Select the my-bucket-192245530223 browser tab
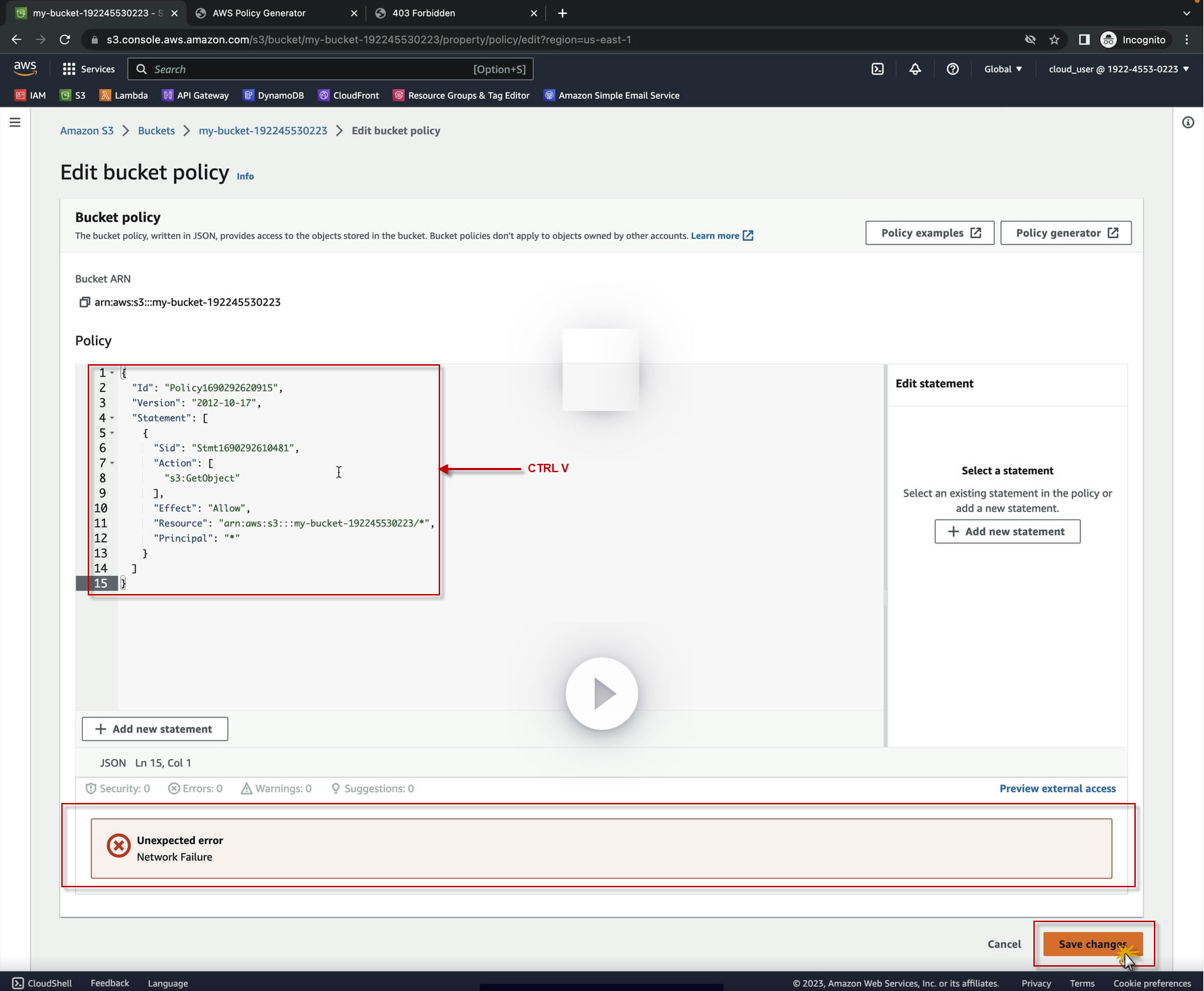Screen dimensions: 1204x991 [x=96, y=13]
